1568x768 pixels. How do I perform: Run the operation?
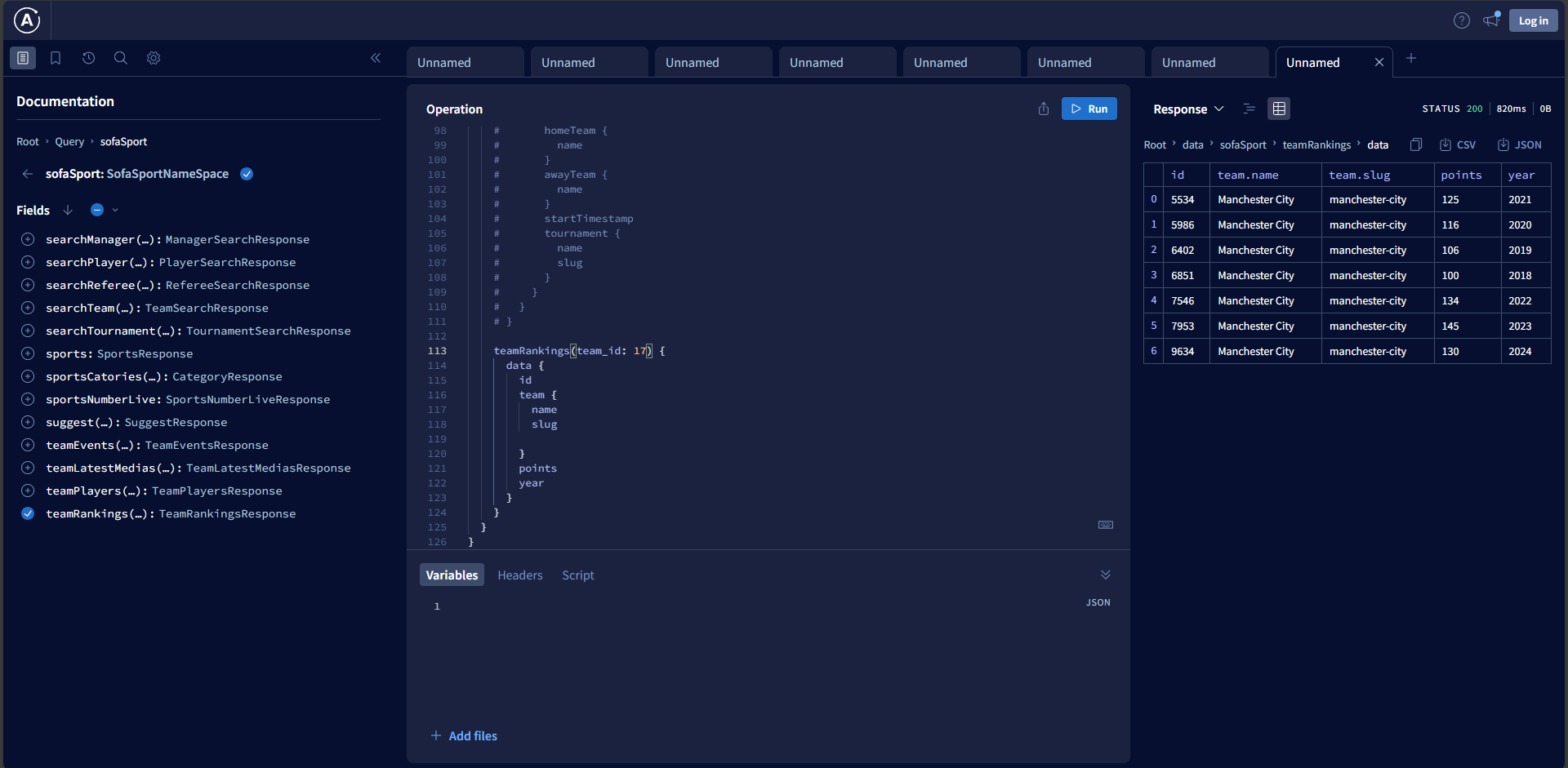[x=1089, y=109]
